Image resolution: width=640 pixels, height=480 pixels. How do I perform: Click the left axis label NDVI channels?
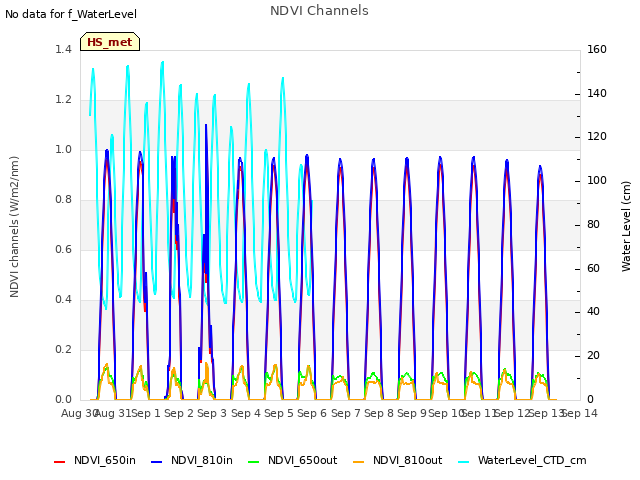coord(14,227)
